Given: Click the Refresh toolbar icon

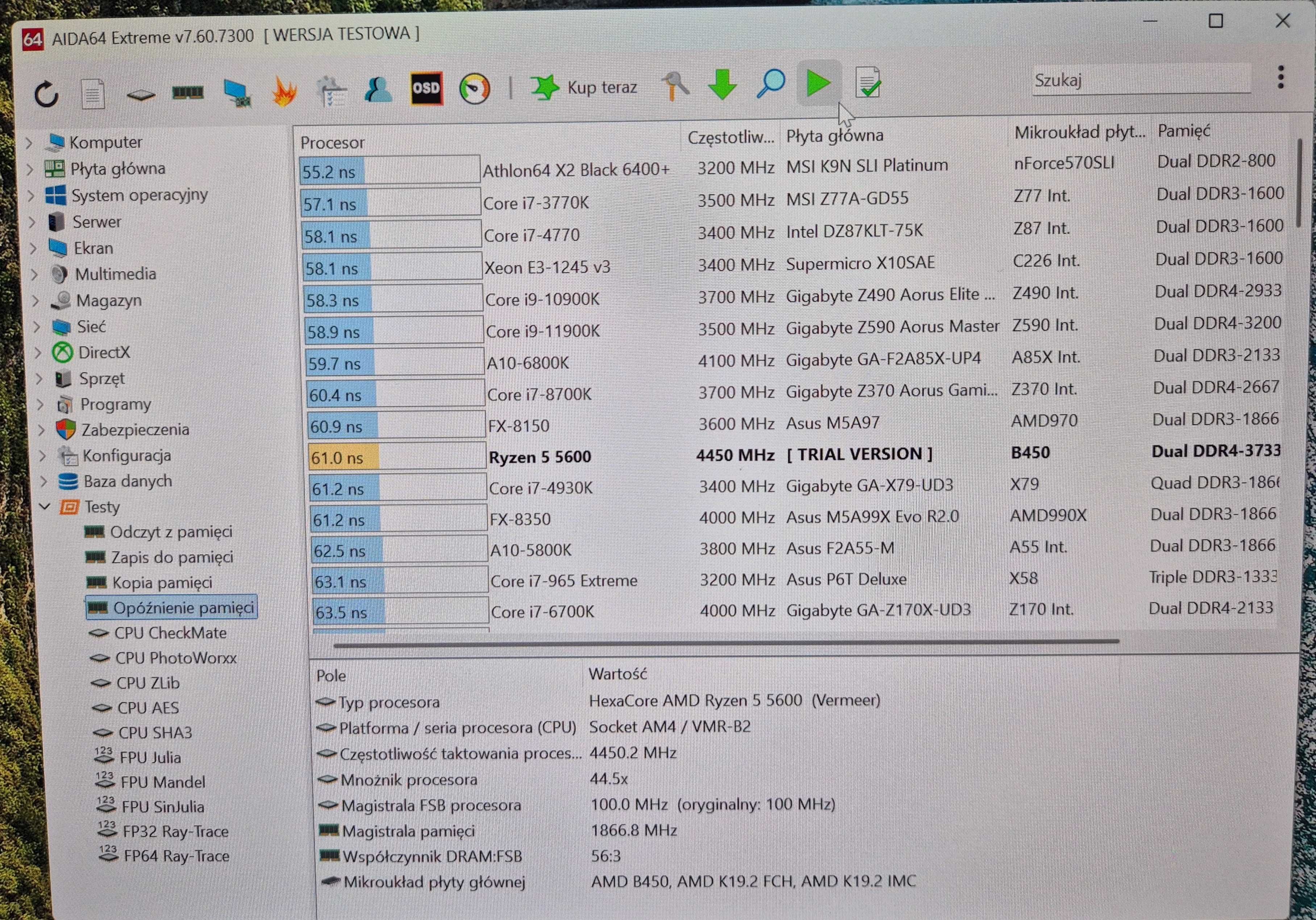Looking at the screenshot, I should click(46, 95).
